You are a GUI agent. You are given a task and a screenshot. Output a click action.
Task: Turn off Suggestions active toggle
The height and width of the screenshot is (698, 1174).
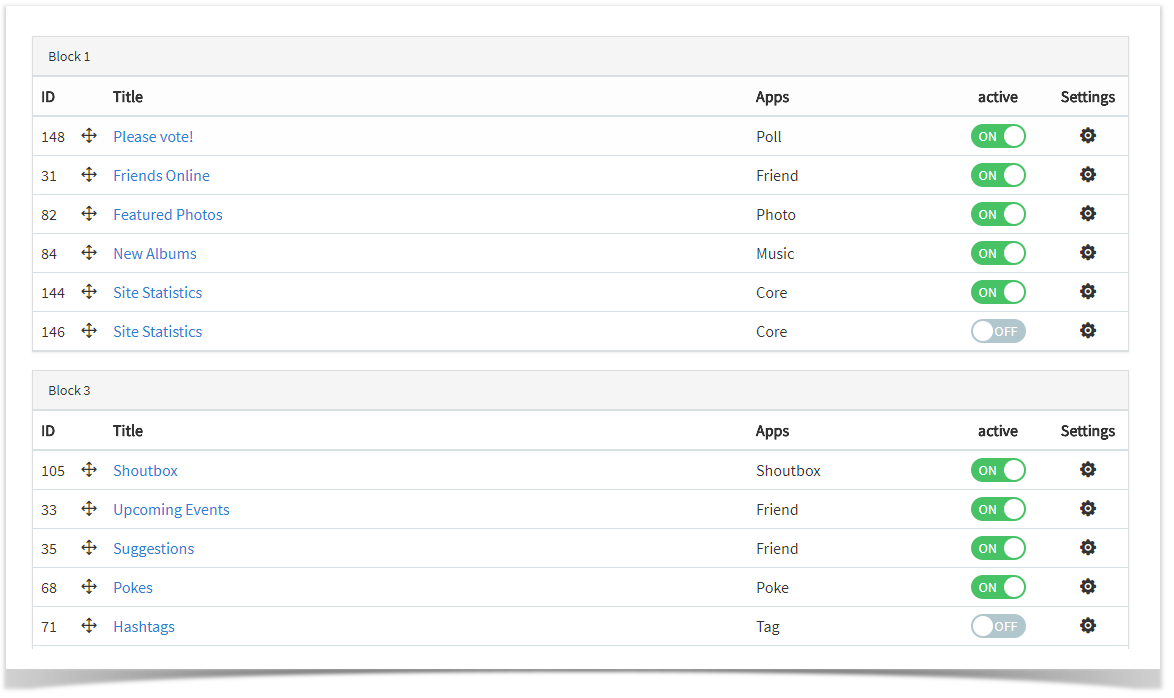(998, 548)
